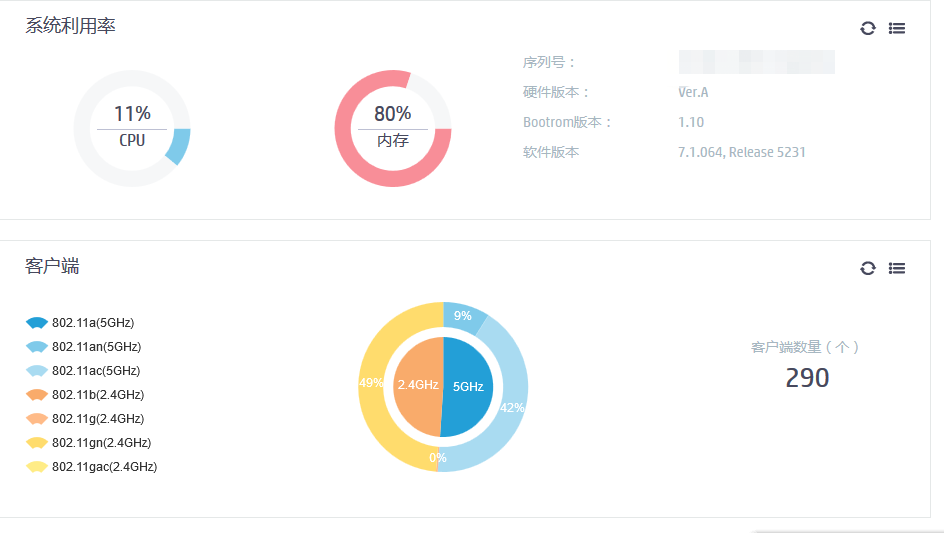
Task: Toggle 802.11b(2.4GHz) legend icon
Action: click(x=37, y=395)
